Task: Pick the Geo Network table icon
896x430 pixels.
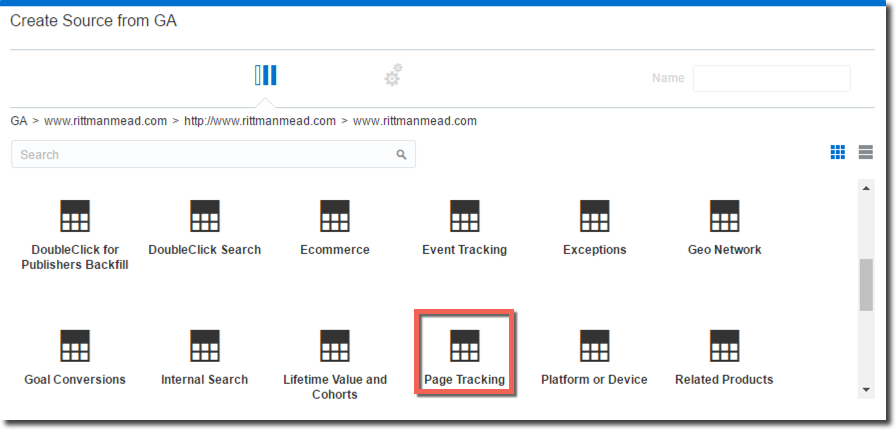Action: coord(725,216)
